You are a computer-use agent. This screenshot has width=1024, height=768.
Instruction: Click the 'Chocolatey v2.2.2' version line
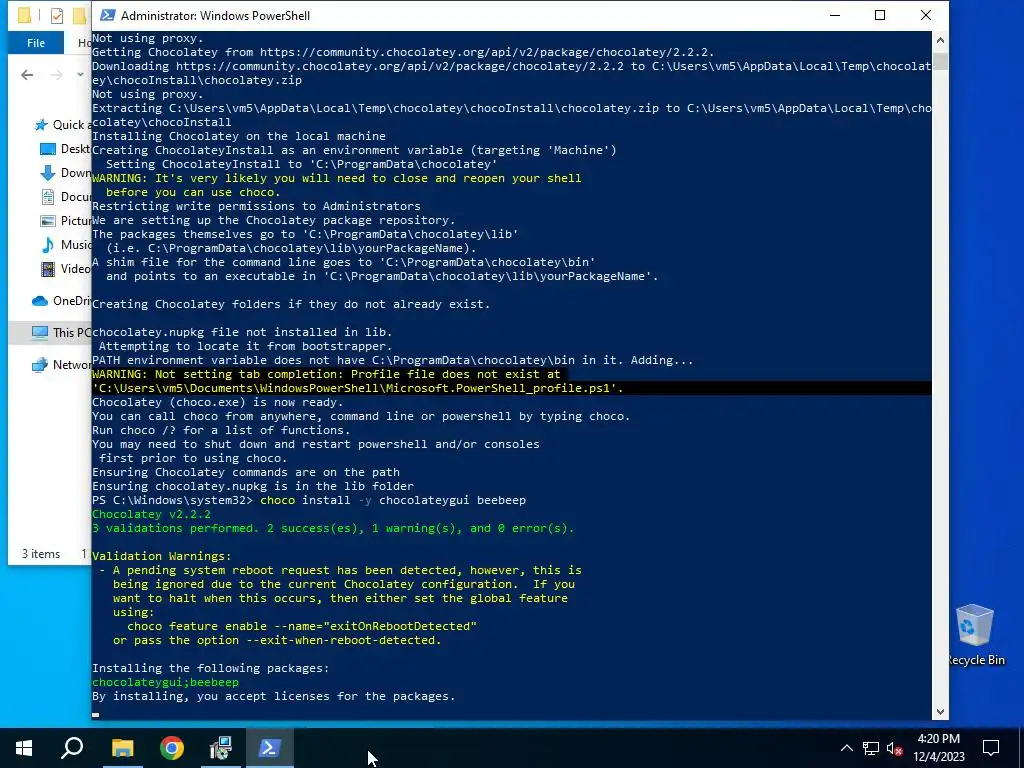pos(151,514)
